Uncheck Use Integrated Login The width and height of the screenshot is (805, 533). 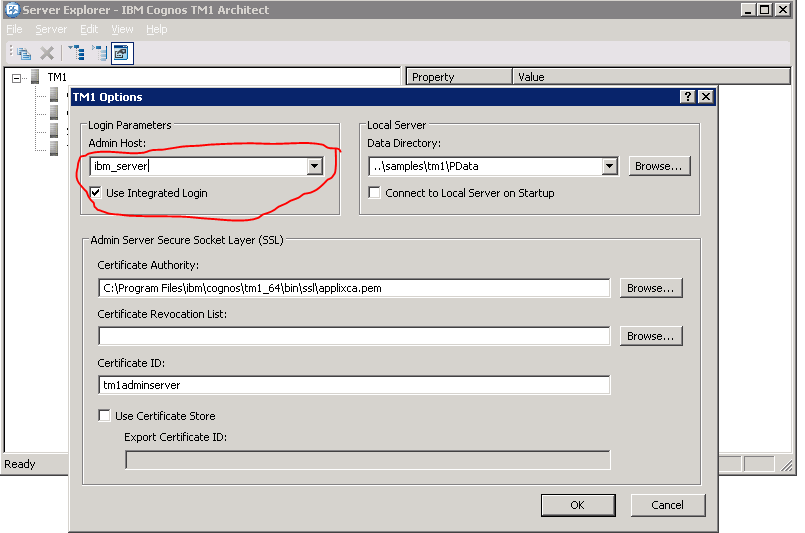click(95, 193)
